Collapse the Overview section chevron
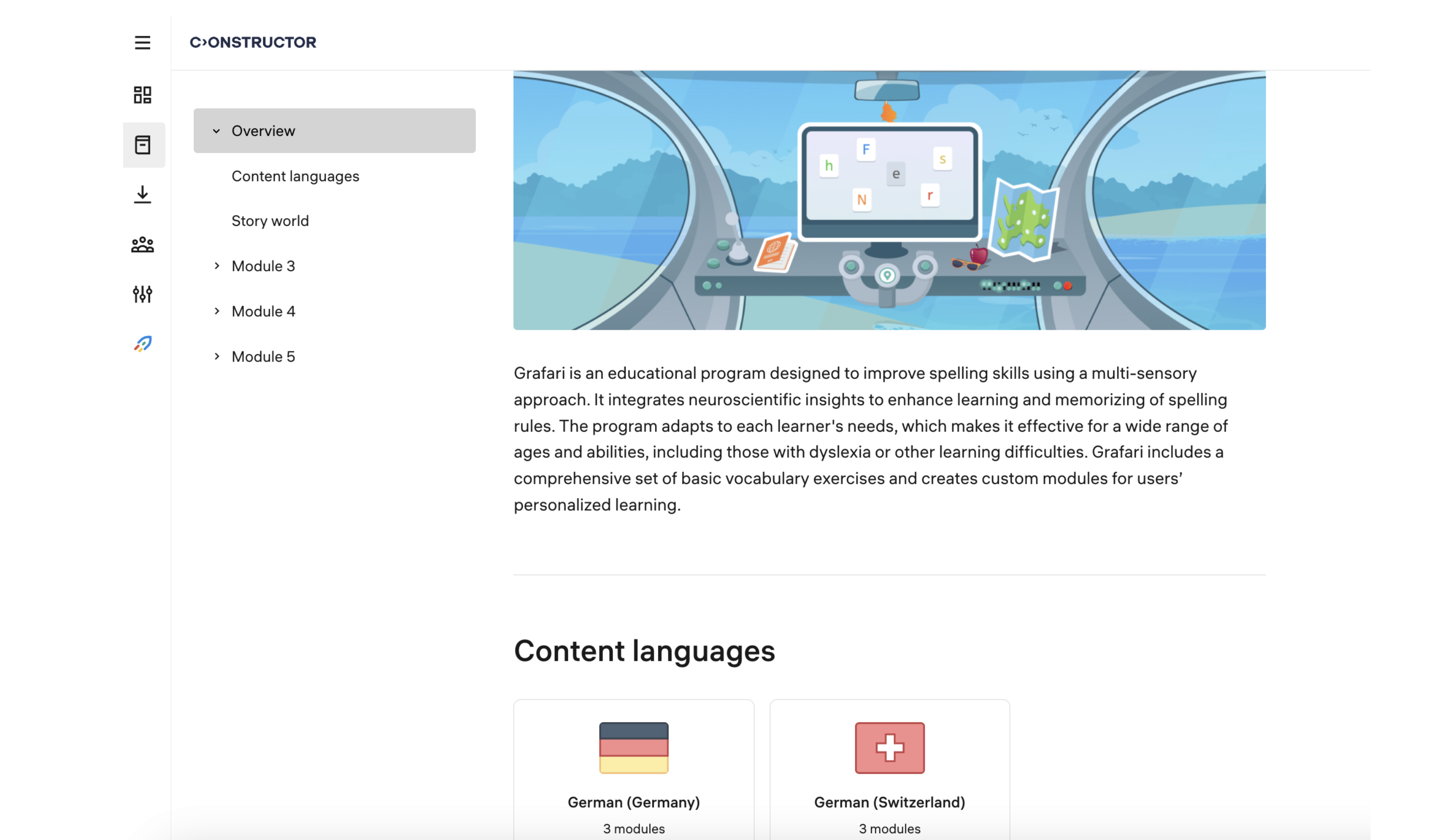The width and height of the screenshot is (1443, 840). point(216,130)
